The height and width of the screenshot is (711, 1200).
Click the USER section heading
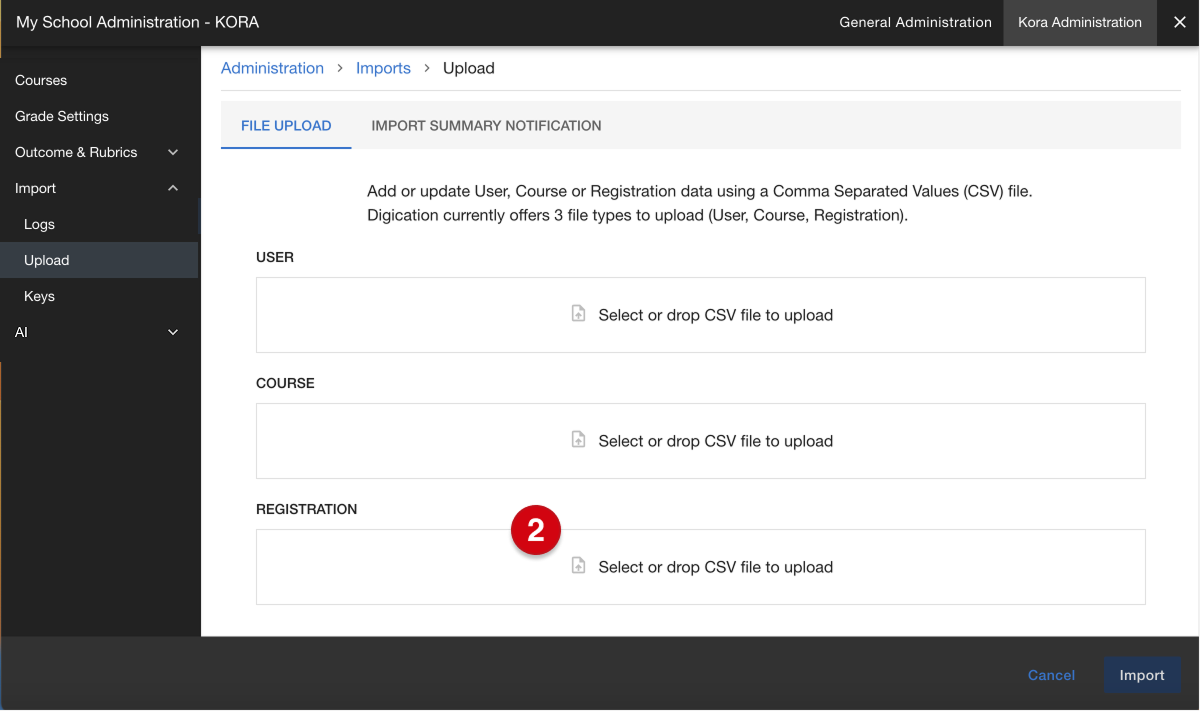275,257
